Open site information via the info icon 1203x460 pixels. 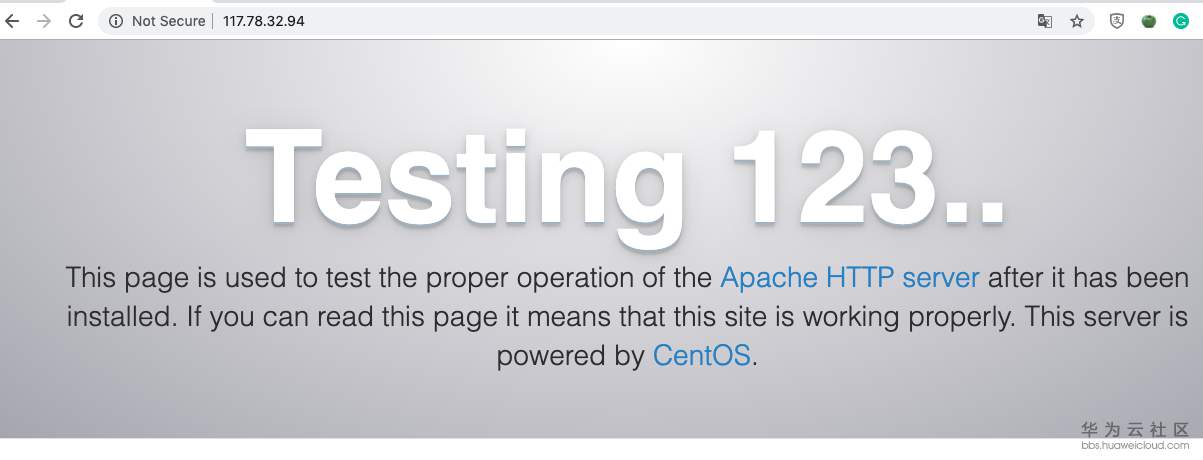coord(116,21)
